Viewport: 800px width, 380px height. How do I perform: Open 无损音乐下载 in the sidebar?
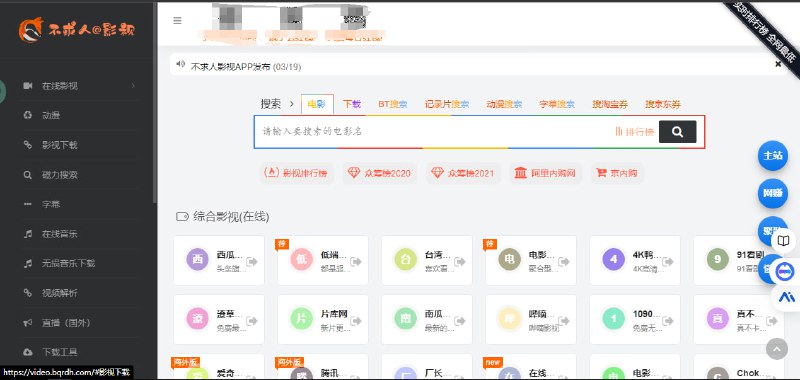(x=68, y=263)
